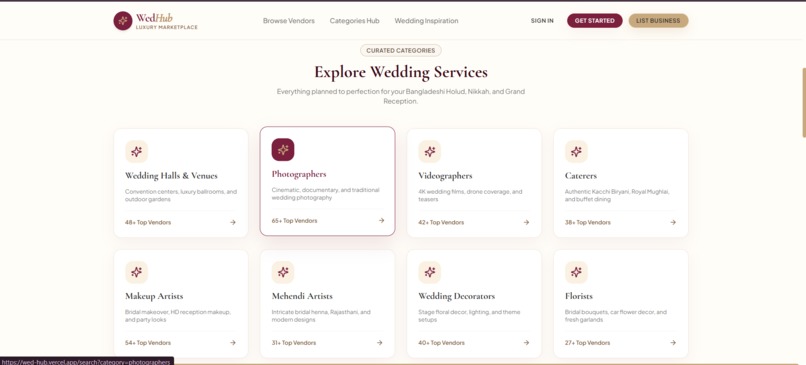This screenshot has width=806, height=365.
Task: Click the 'Convention centers, luxury ballrooms' description
Action: (181, 195)
